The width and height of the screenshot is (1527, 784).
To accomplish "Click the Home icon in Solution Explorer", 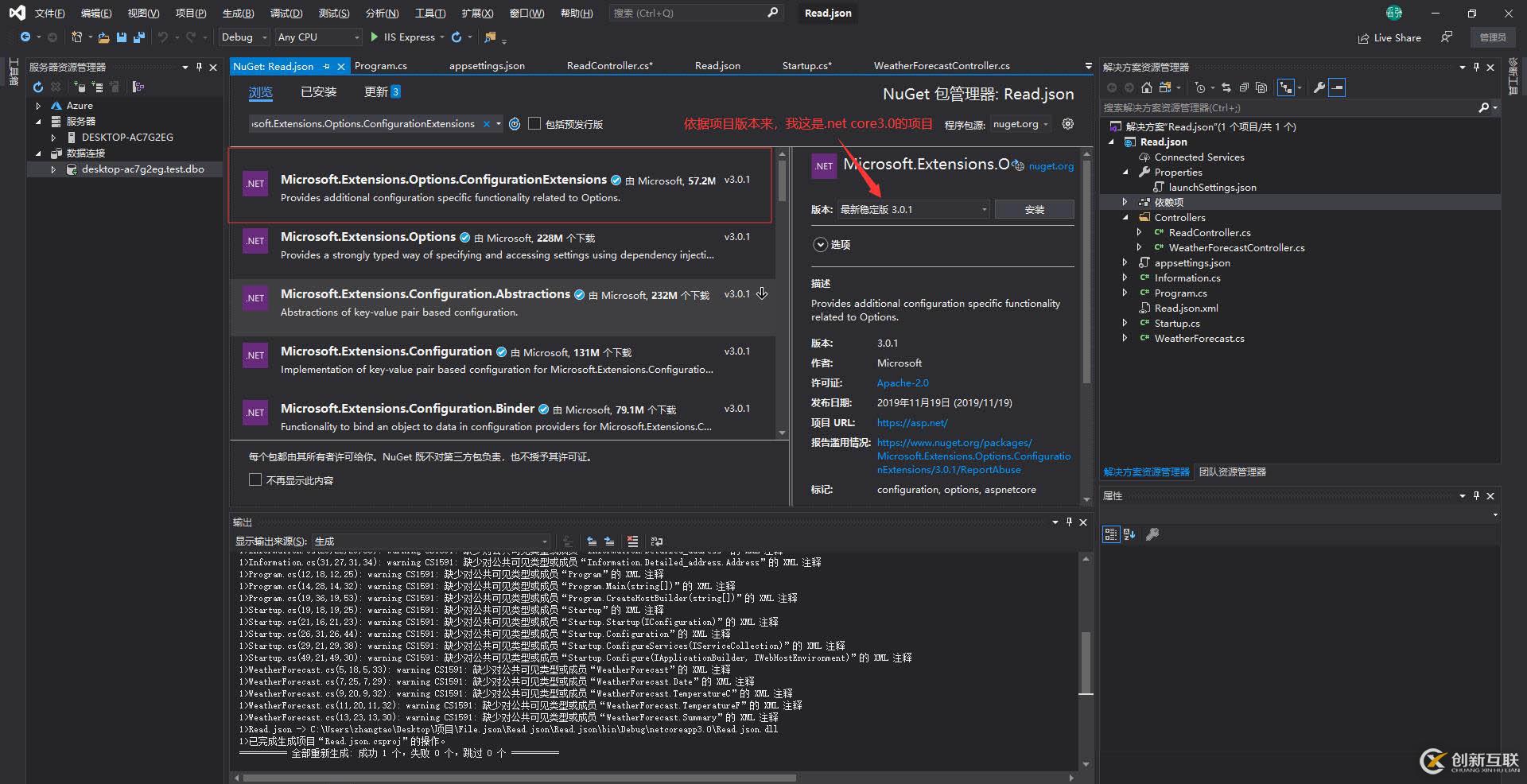I will pyautogui.click(x=1146, y=88).
